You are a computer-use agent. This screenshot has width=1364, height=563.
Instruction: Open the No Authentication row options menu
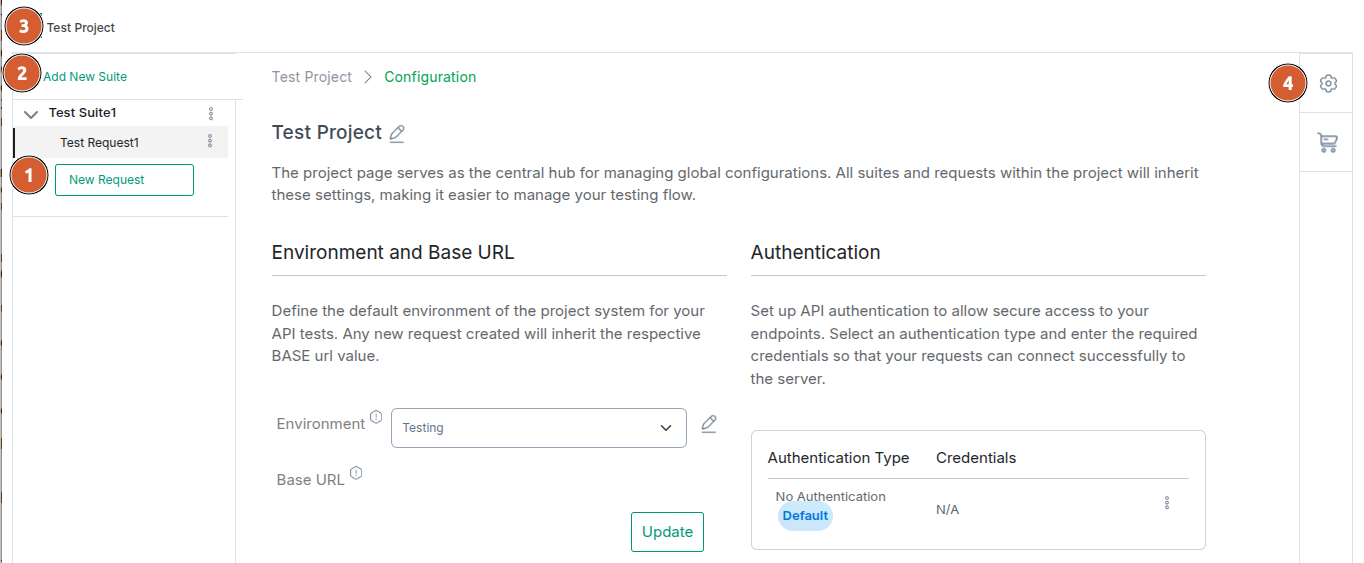click(1167, 503)
